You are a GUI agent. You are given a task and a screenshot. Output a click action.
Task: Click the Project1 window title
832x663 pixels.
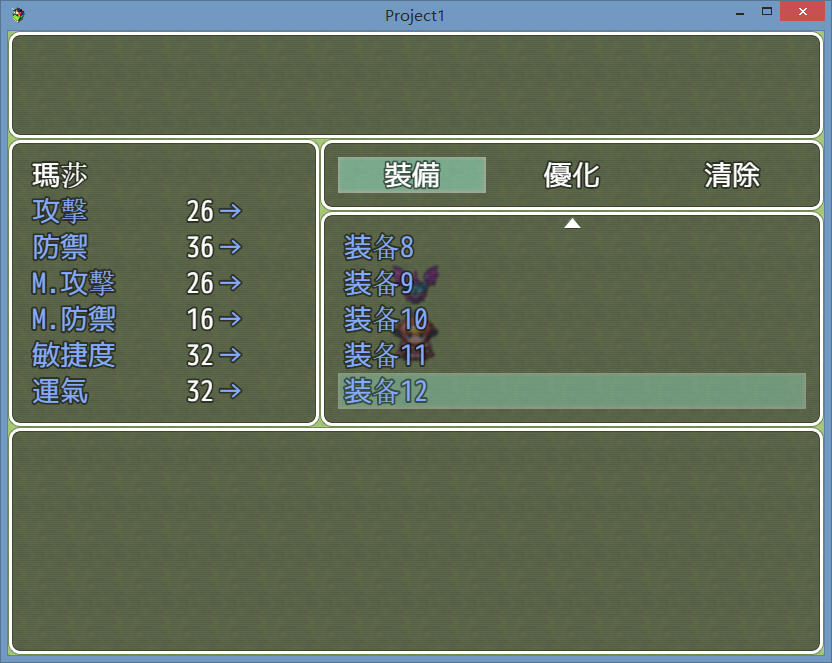pos(414,15)
